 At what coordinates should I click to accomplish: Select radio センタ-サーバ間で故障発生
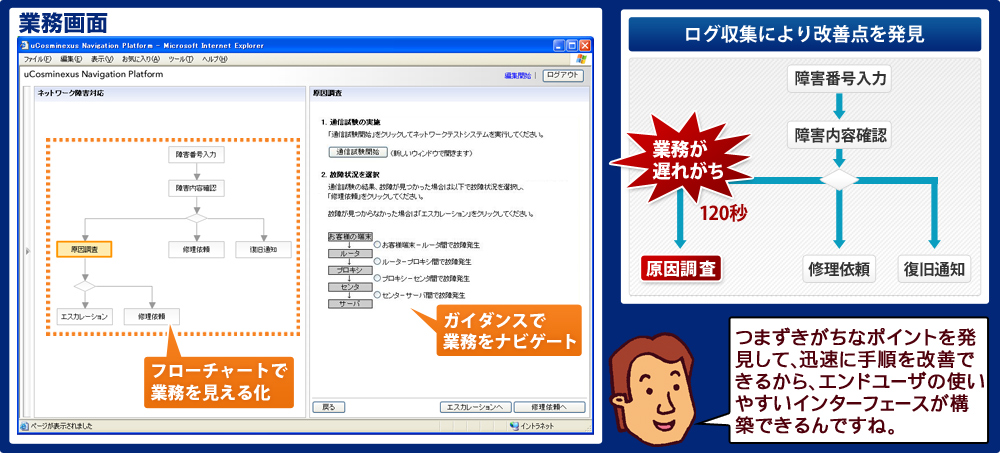378,295
